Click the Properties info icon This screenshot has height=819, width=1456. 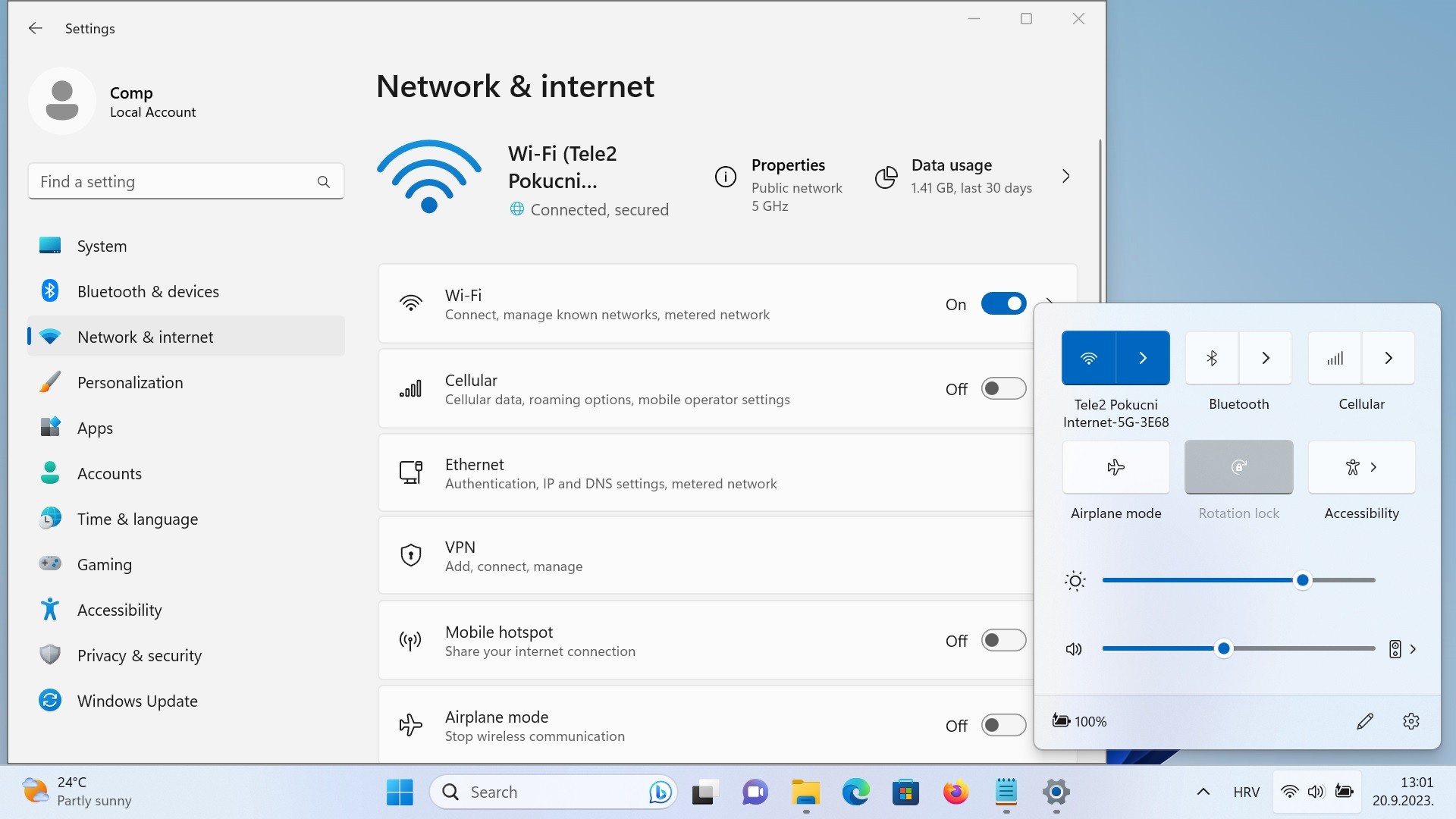(x=726, y=177)
